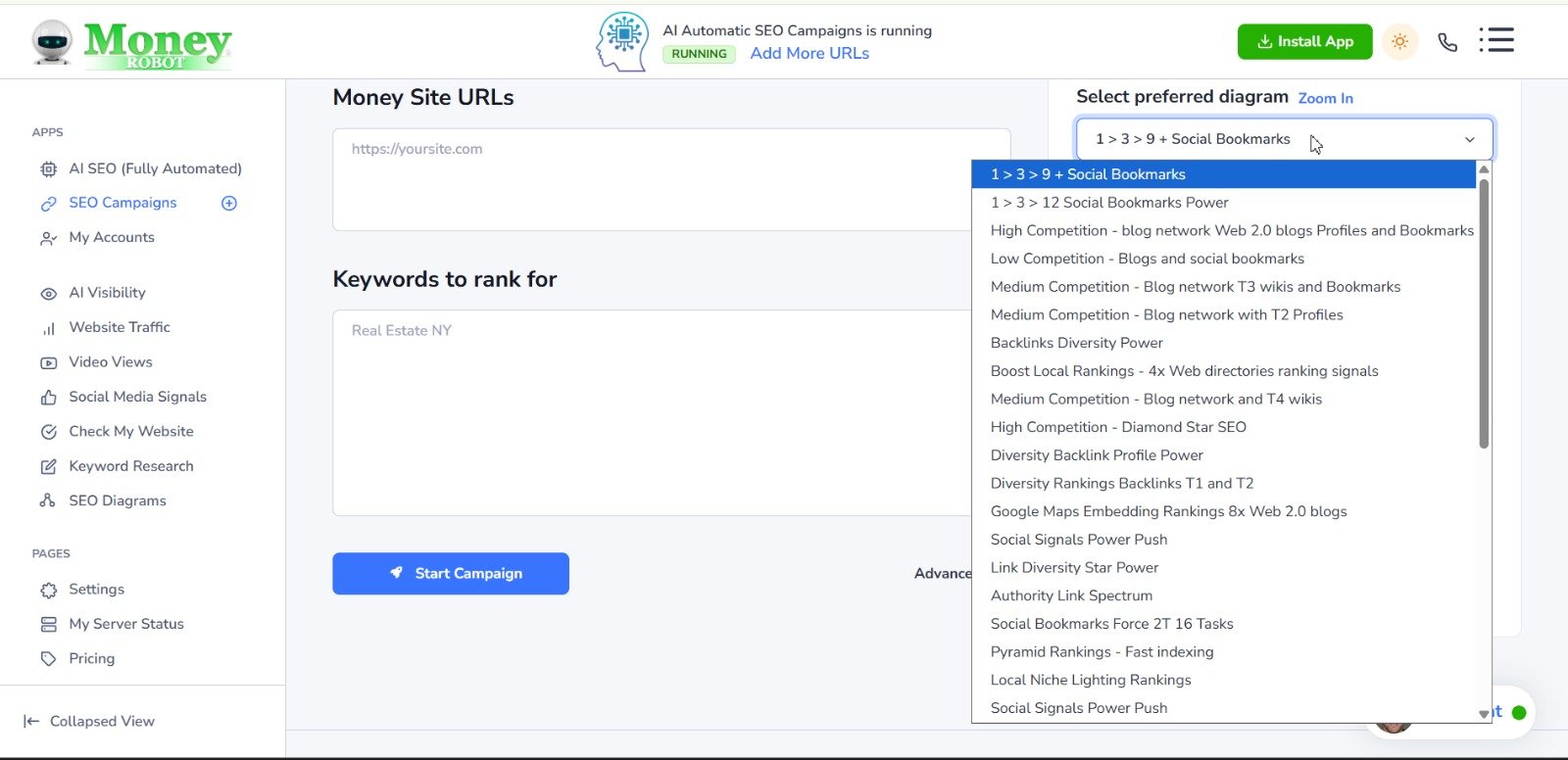The width and height of the screenshot is (1568, 760).
Task: Click the Website Traffic bars icon
Action: [x=48, y=328]
